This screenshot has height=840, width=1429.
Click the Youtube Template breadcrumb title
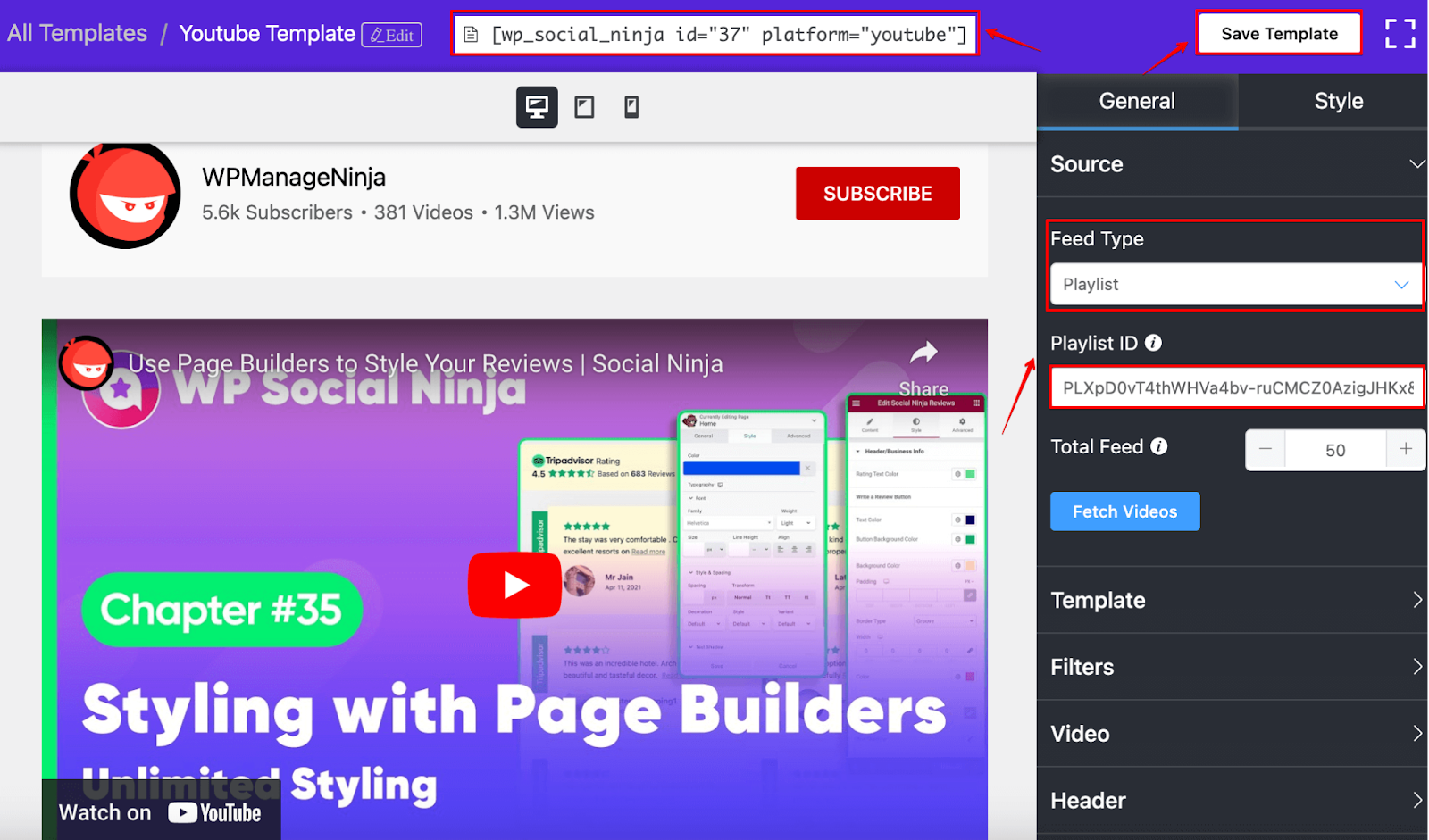tap(267, 34)
